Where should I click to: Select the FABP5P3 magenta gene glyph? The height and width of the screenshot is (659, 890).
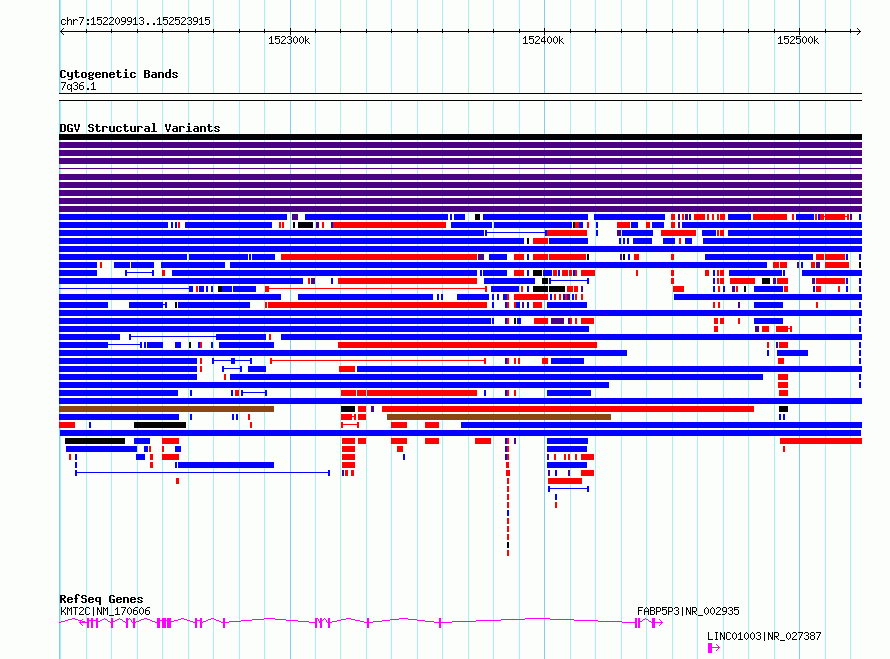[649, 623]
